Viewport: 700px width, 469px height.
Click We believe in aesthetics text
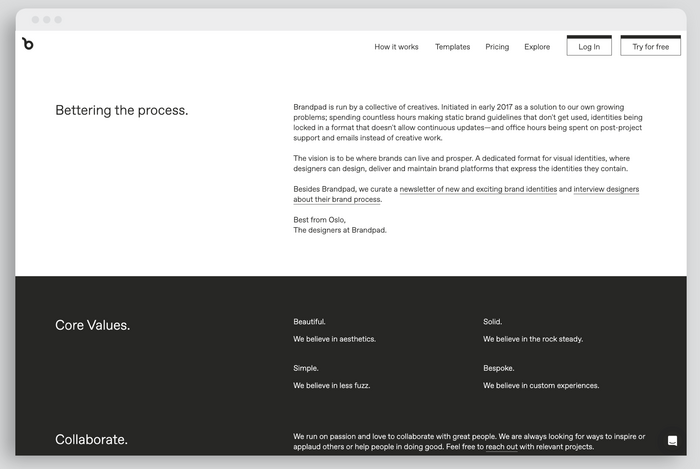tap(334, 339)
